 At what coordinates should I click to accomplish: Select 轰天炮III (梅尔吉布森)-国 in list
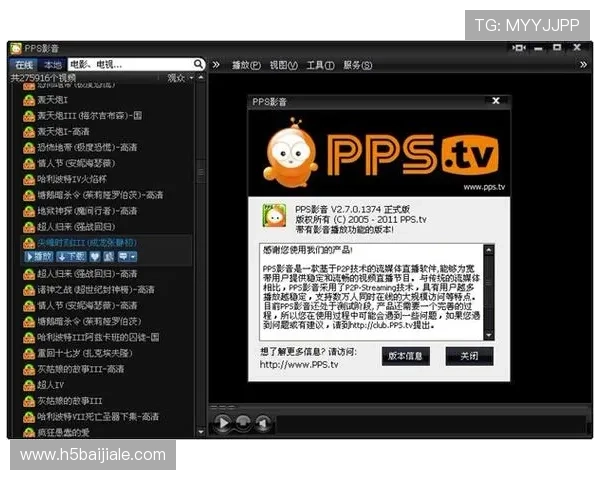[x=90, y=116]
